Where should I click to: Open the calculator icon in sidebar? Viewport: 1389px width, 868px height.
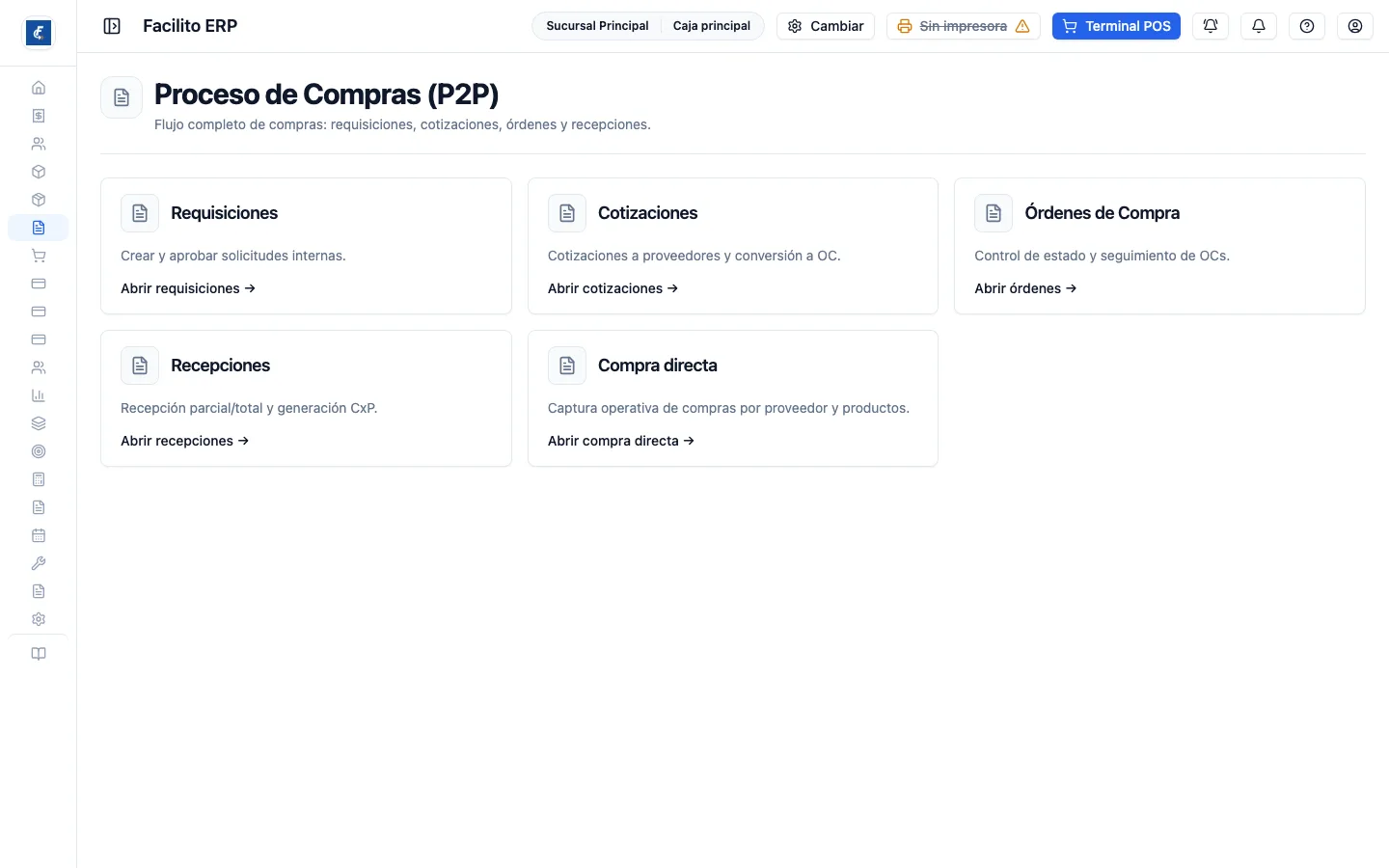(x=39, y=479)
